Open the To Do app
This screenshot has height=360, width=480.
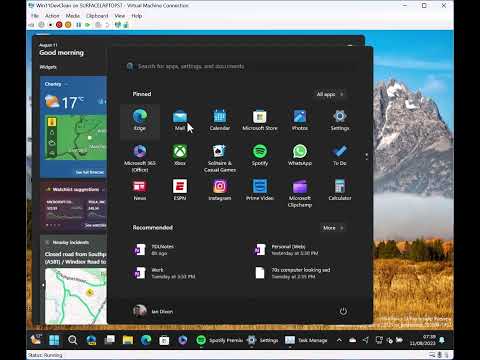pyautogui.click(x=340, y=156)
